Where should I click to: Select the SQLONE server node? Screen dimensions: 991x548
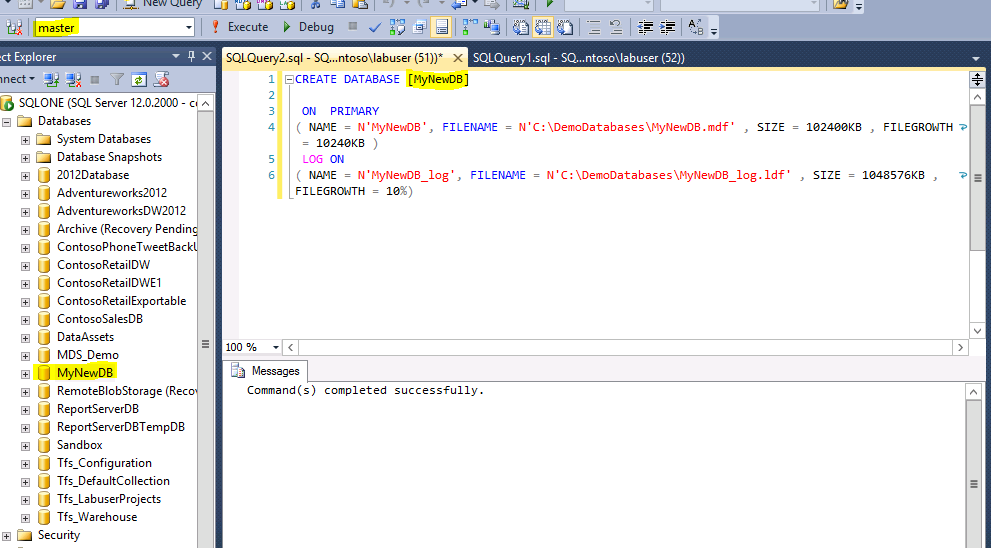[x=107, y=102]
